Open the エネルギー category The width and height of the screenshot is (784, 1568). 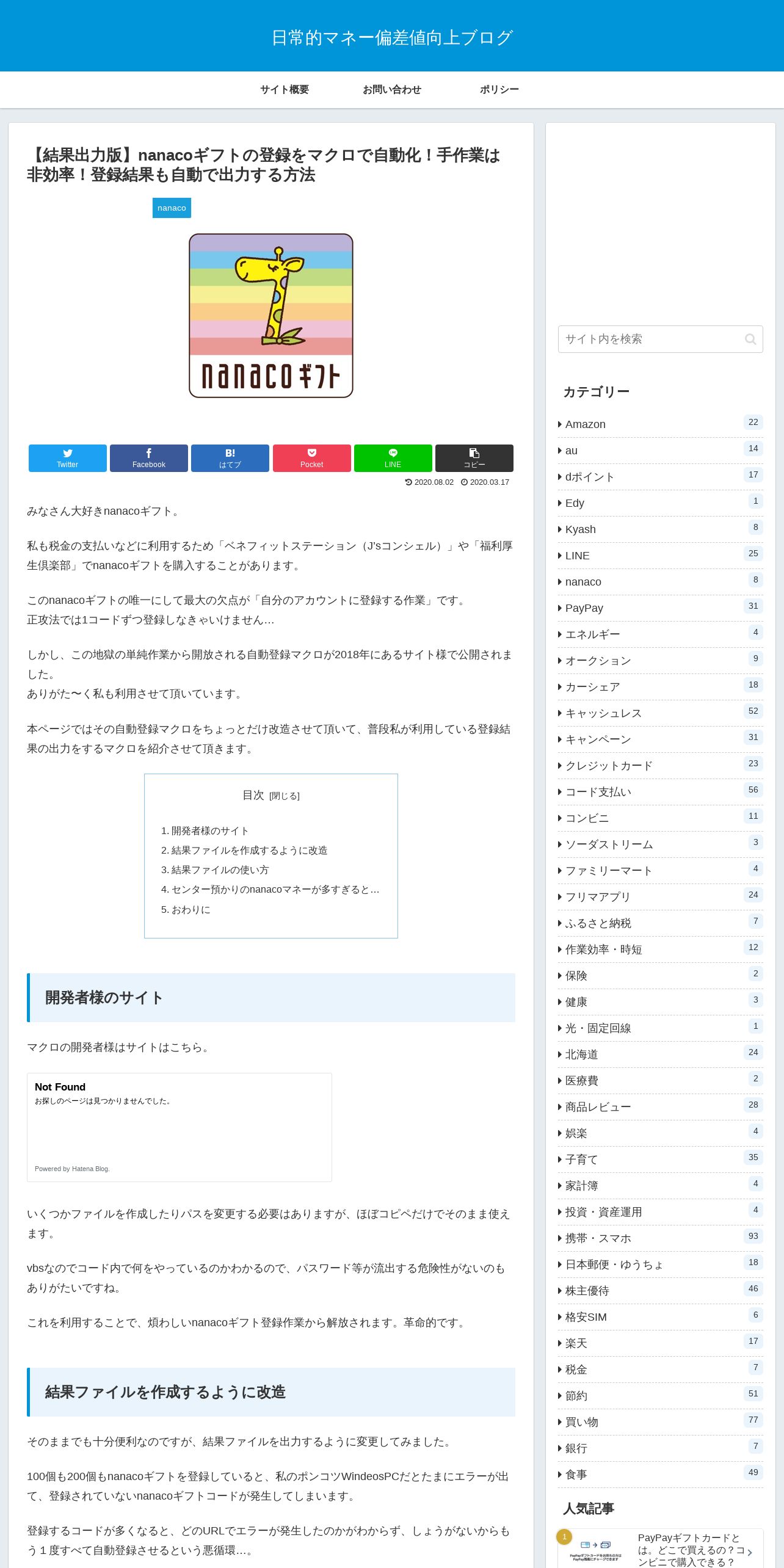[661, 634]
